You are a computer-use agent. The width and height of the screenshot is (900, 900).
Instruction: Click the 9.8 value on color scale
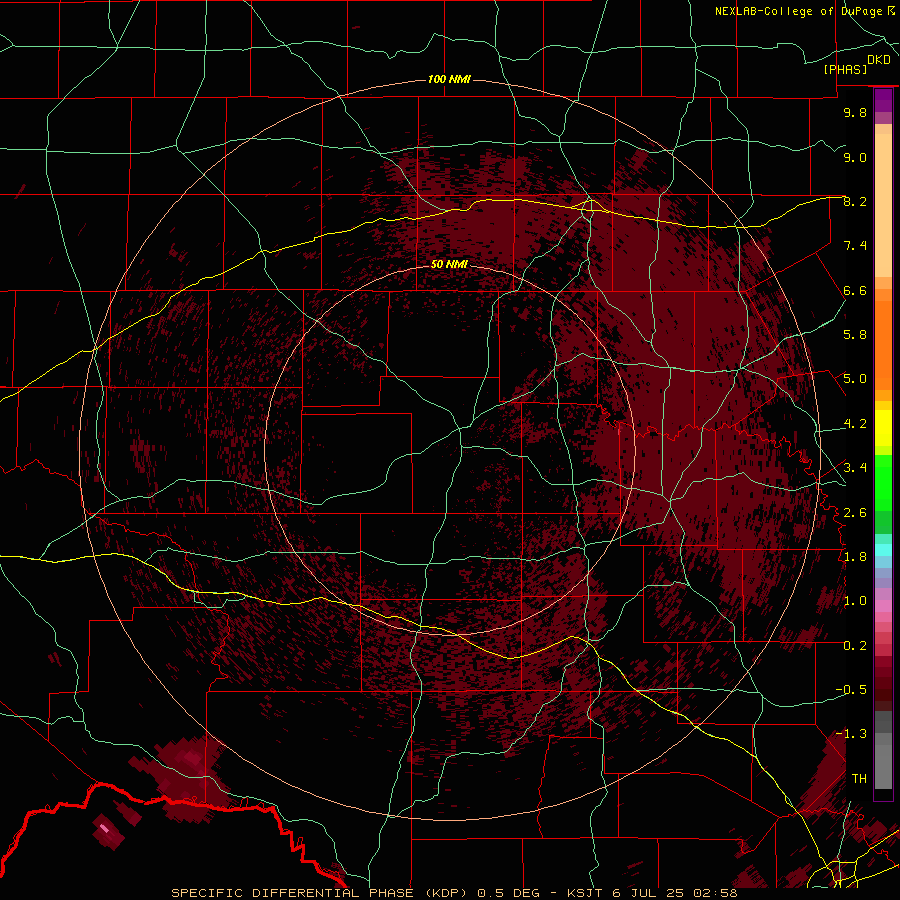855,112
